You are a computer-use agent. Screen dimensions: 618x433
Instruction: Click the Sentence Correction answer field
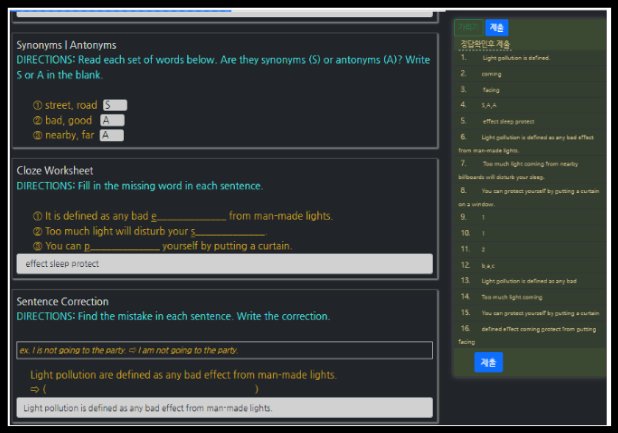[225, 408]
